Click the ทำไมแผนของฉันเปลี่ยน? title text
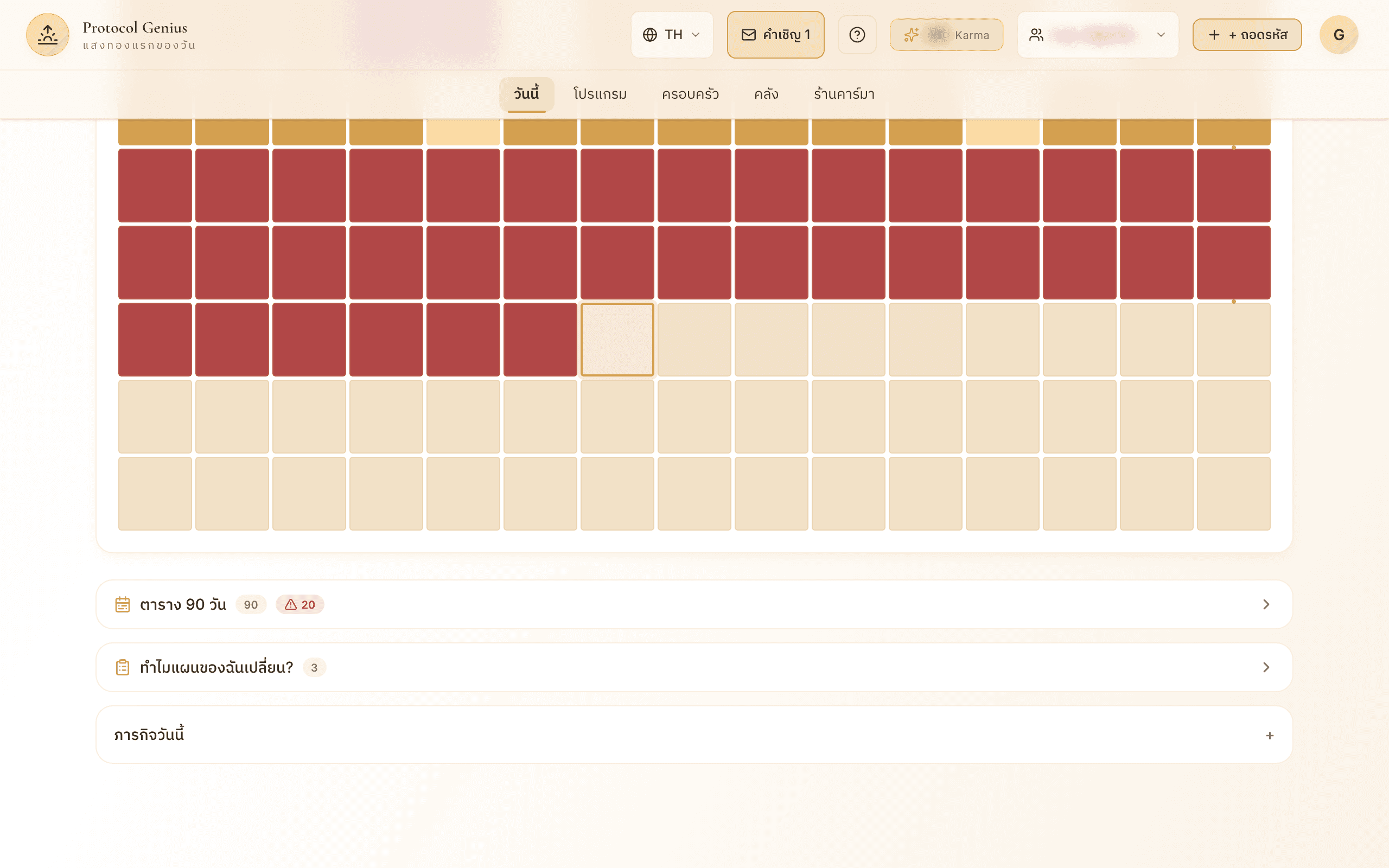Image resolution: width=1389 pixels, height=868 pixels. 216,667
